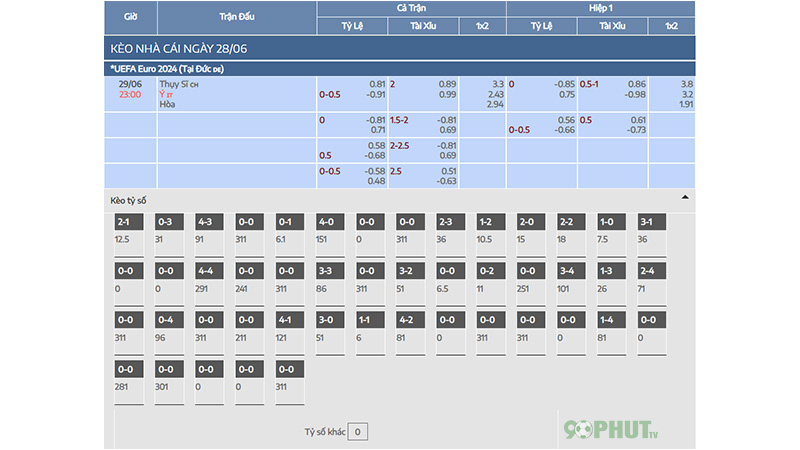Select full-match under odds 0.99
The image size is (800, 450).
[x=447, y=94]
